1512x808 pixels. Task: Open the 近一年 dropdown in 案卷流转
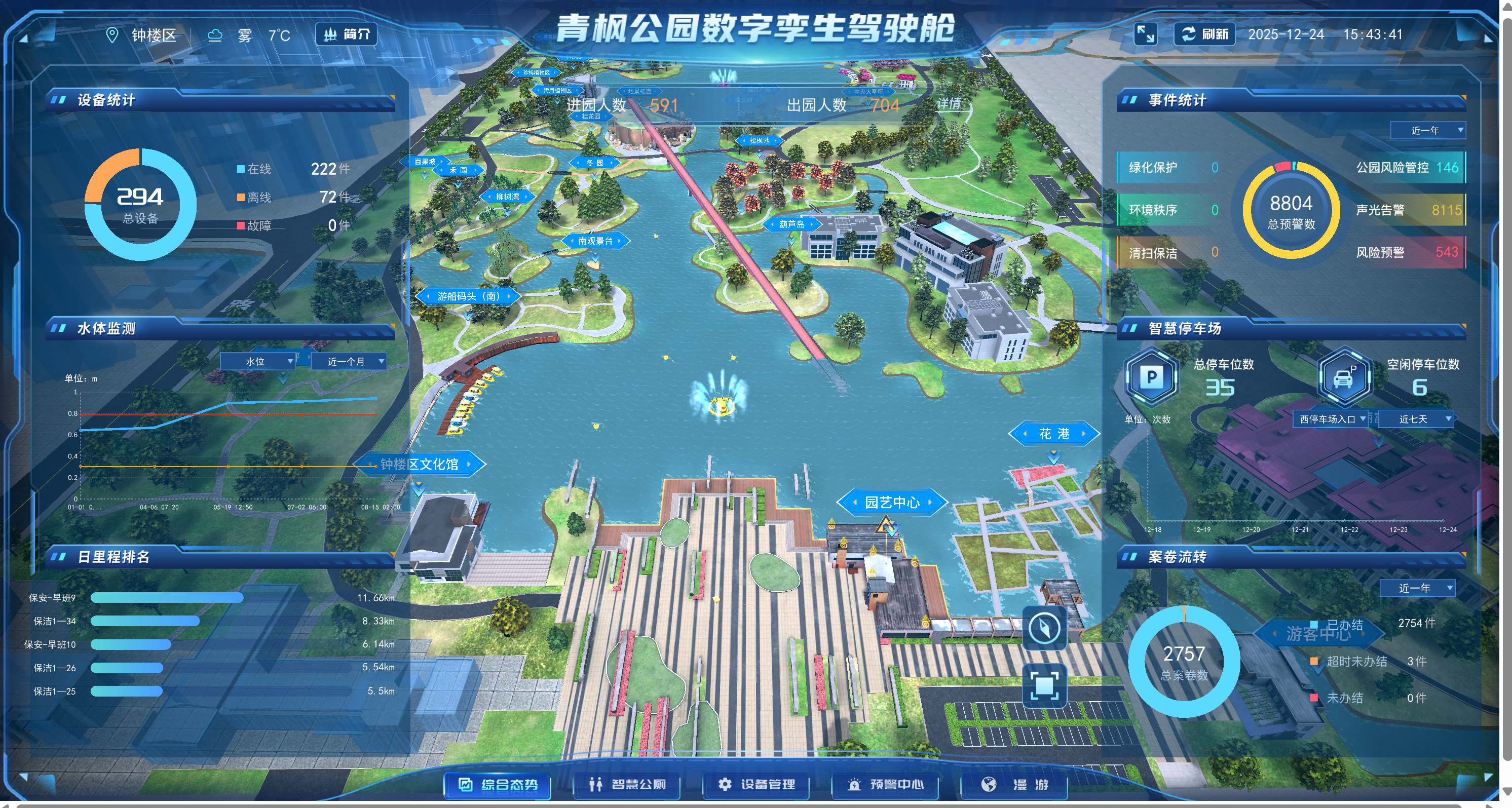coord(1417,588)
